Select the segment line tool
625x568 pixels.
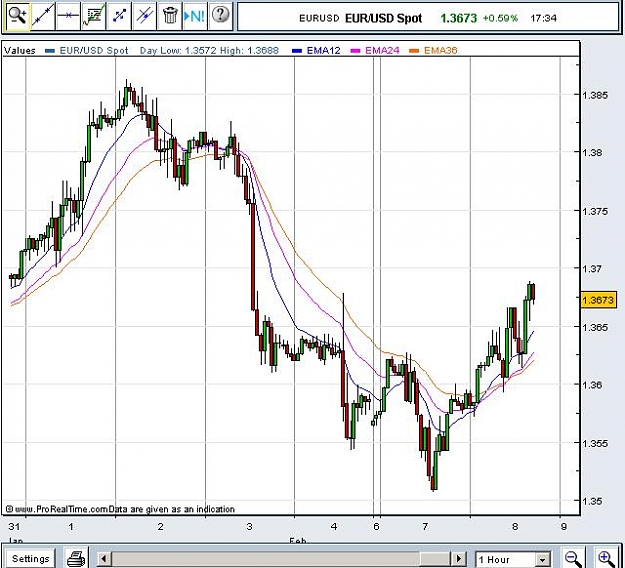119,16
